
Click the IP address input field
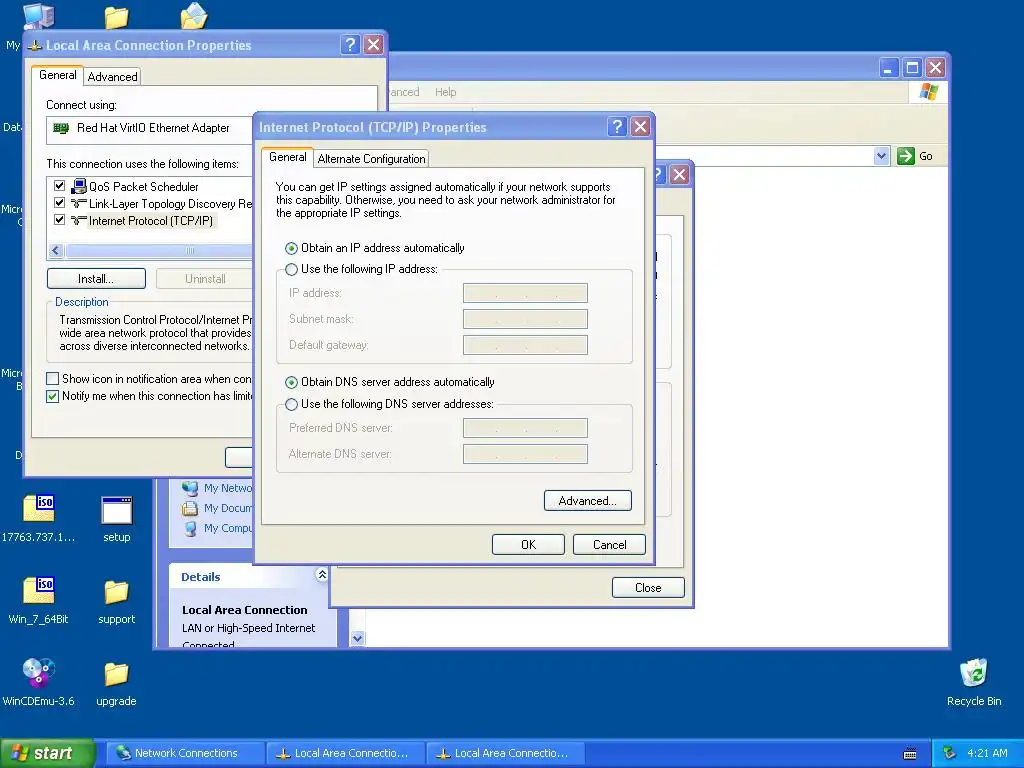pos(525,293)
